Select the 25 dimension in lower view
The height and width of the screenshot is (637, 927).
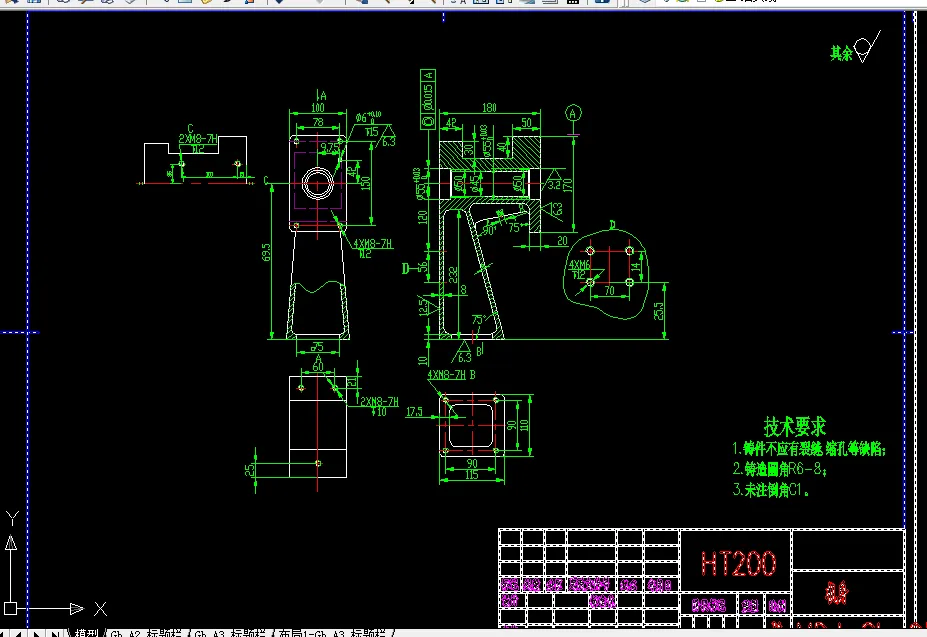249,470
